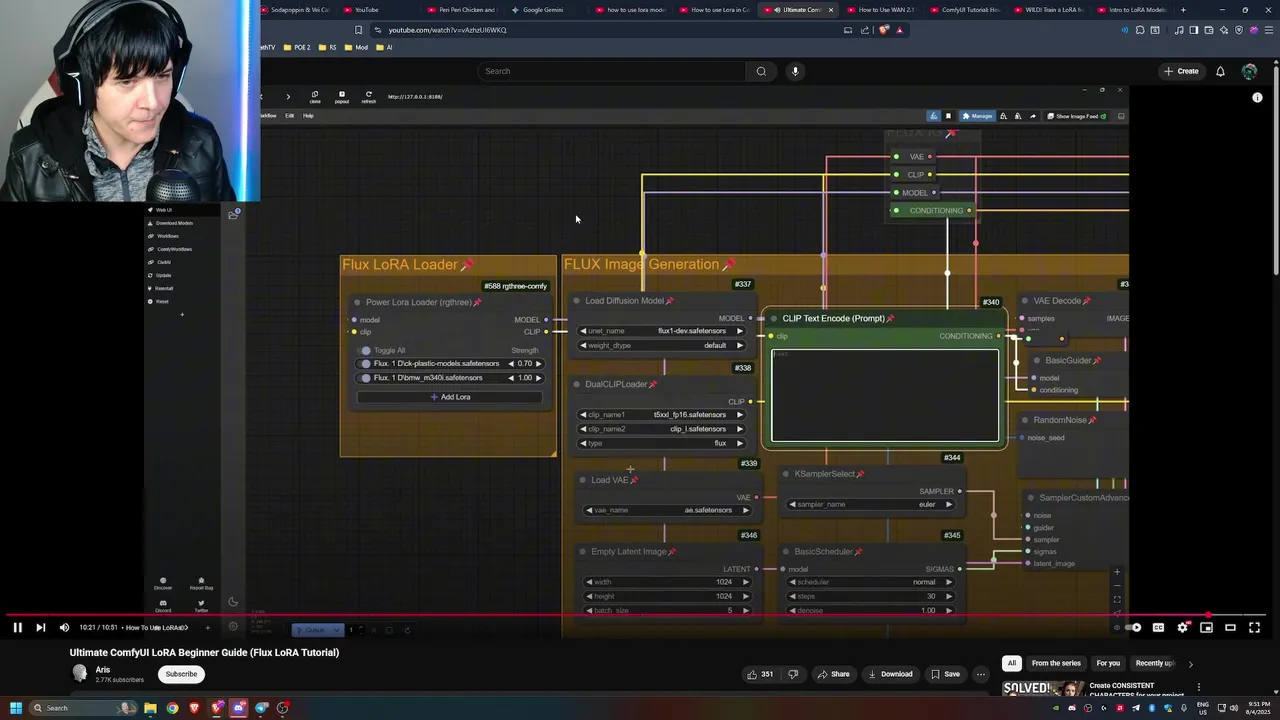
Task: Like the video (351 likes)
Action: pyautogui.click(x=760, y=674)
